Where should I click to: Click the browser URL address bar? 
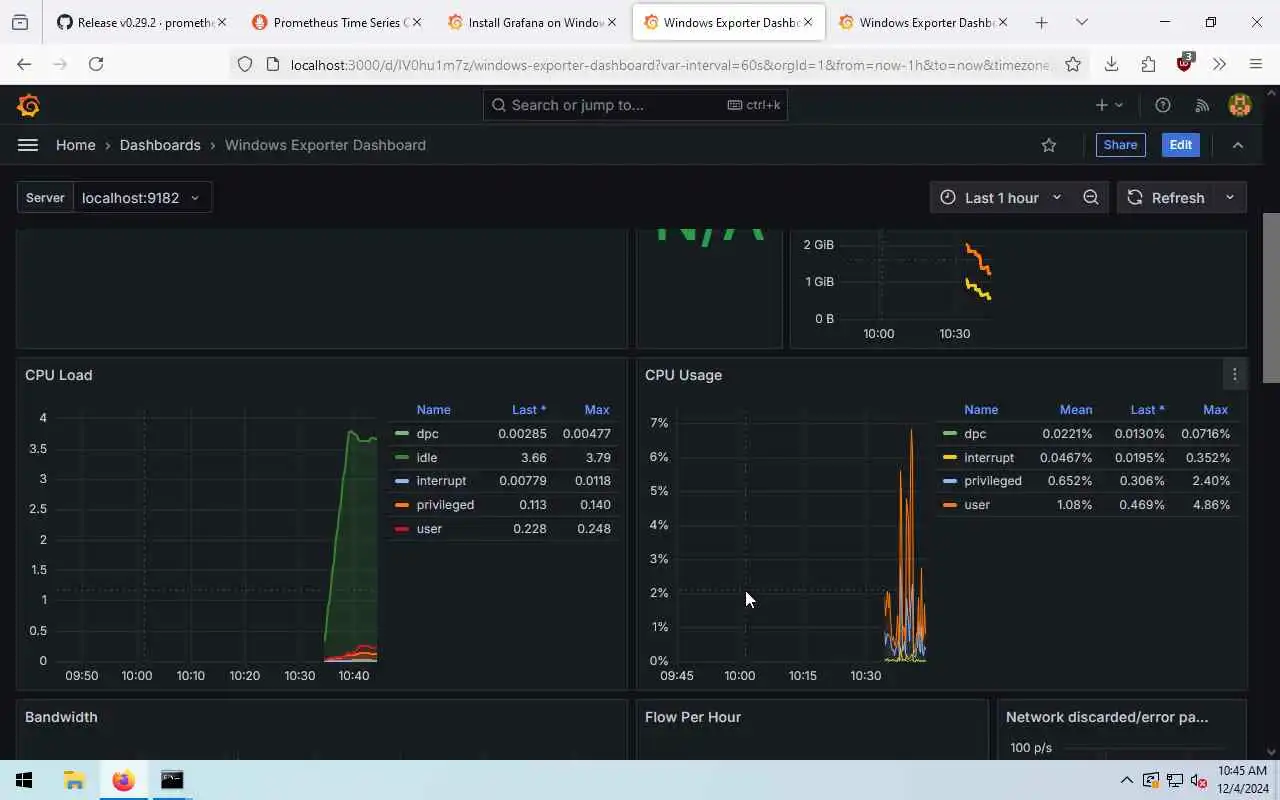670,64
